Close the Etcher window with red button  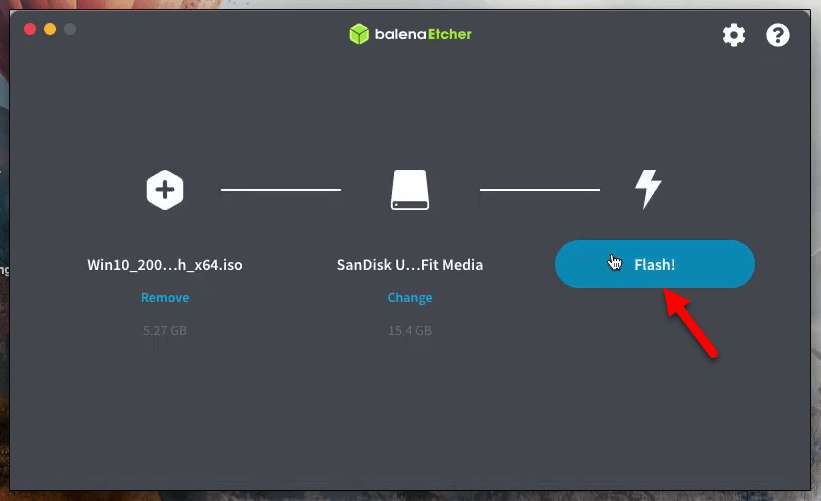point(30,29)
